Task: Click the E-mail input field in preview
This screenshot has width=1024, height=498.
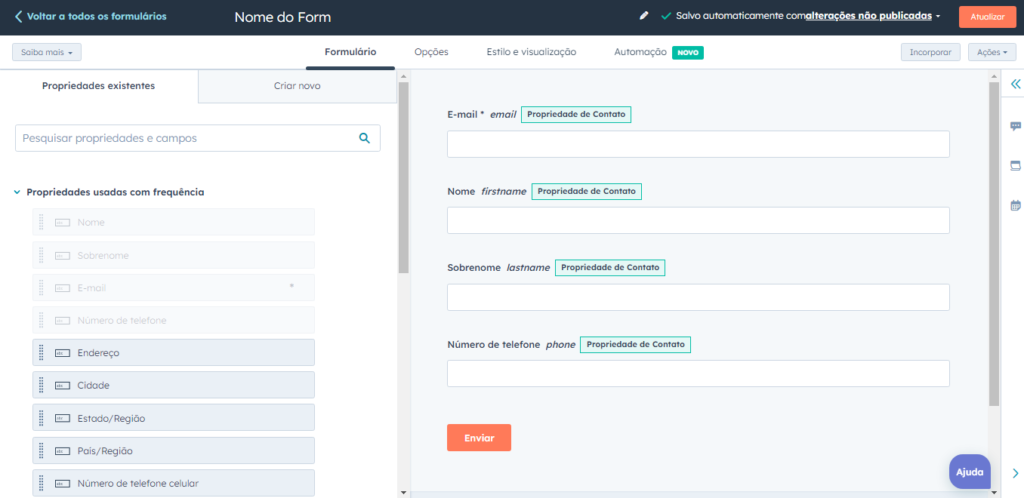Action: tap(698, 144)
